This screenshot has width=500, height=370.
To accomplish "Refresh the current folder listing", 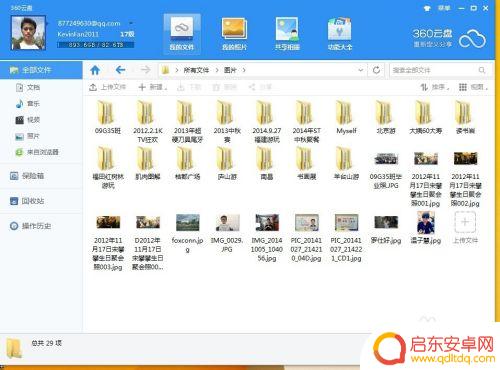I will 376,70.
